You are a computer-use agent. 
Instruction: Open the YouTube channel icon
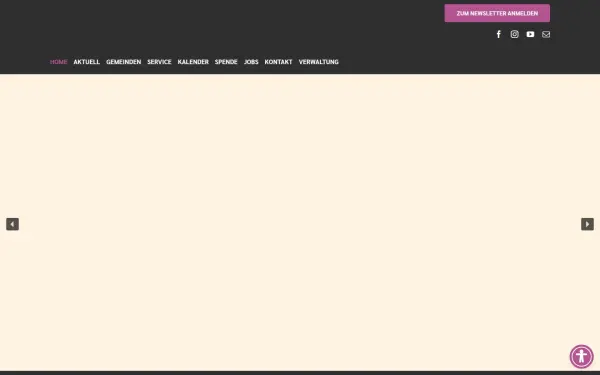click(x=530, y=34)
